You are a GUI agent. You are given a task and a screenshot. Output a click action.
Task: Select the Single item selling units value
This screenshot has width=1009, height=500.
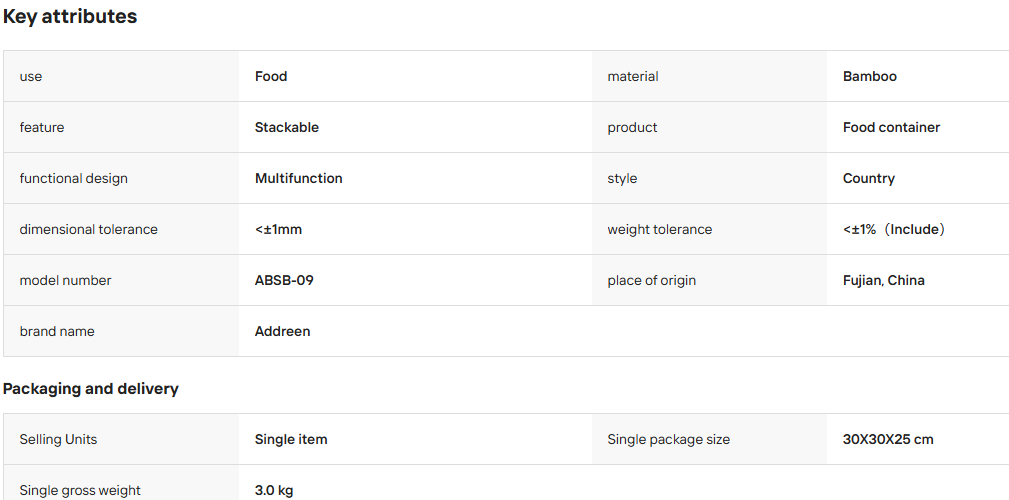291,440
